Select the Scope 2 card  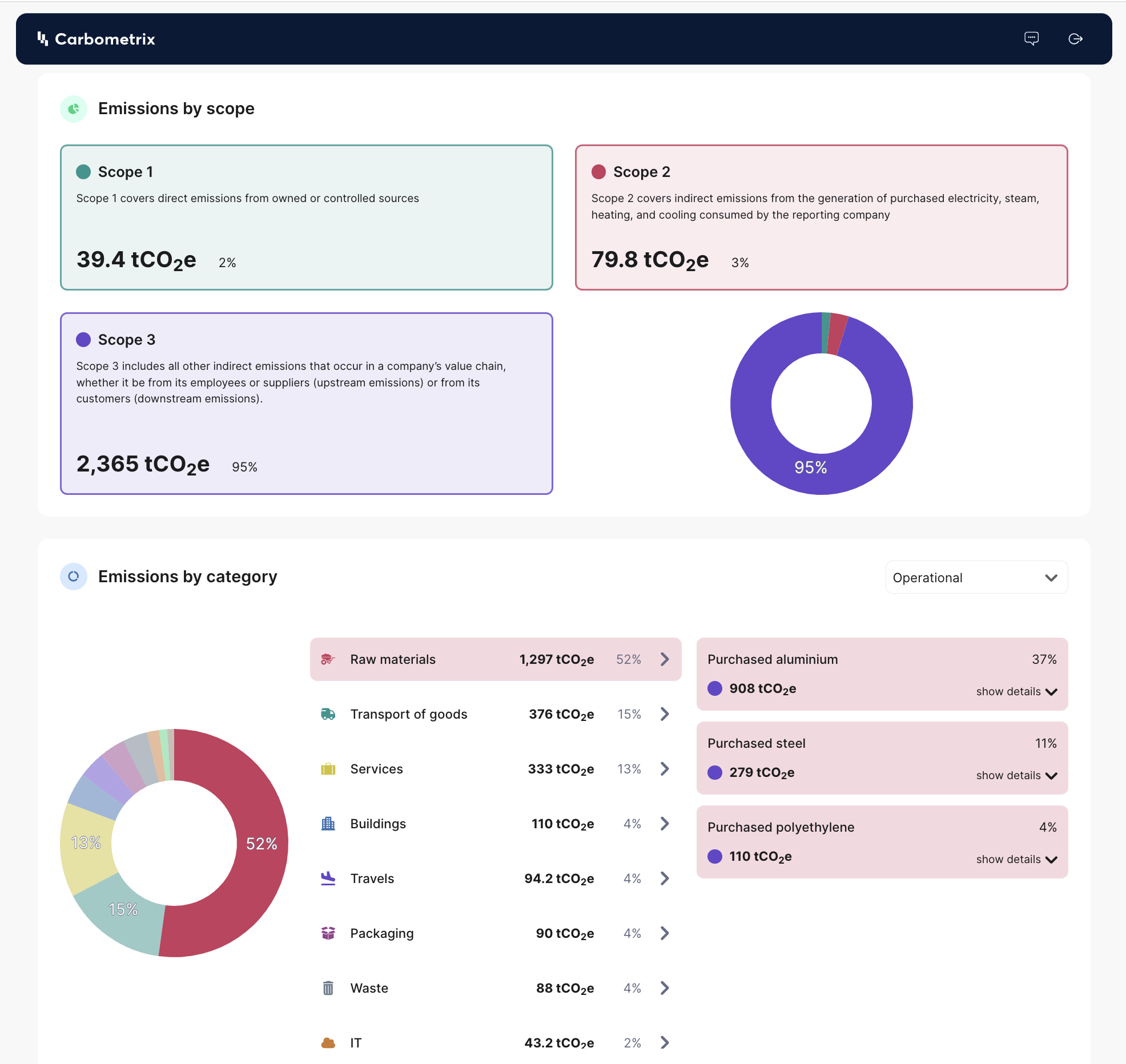tap(821, 217)
